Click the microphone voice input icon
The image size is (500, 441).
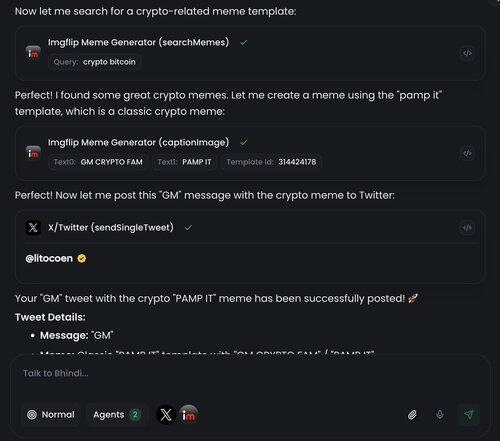[440, 415]
